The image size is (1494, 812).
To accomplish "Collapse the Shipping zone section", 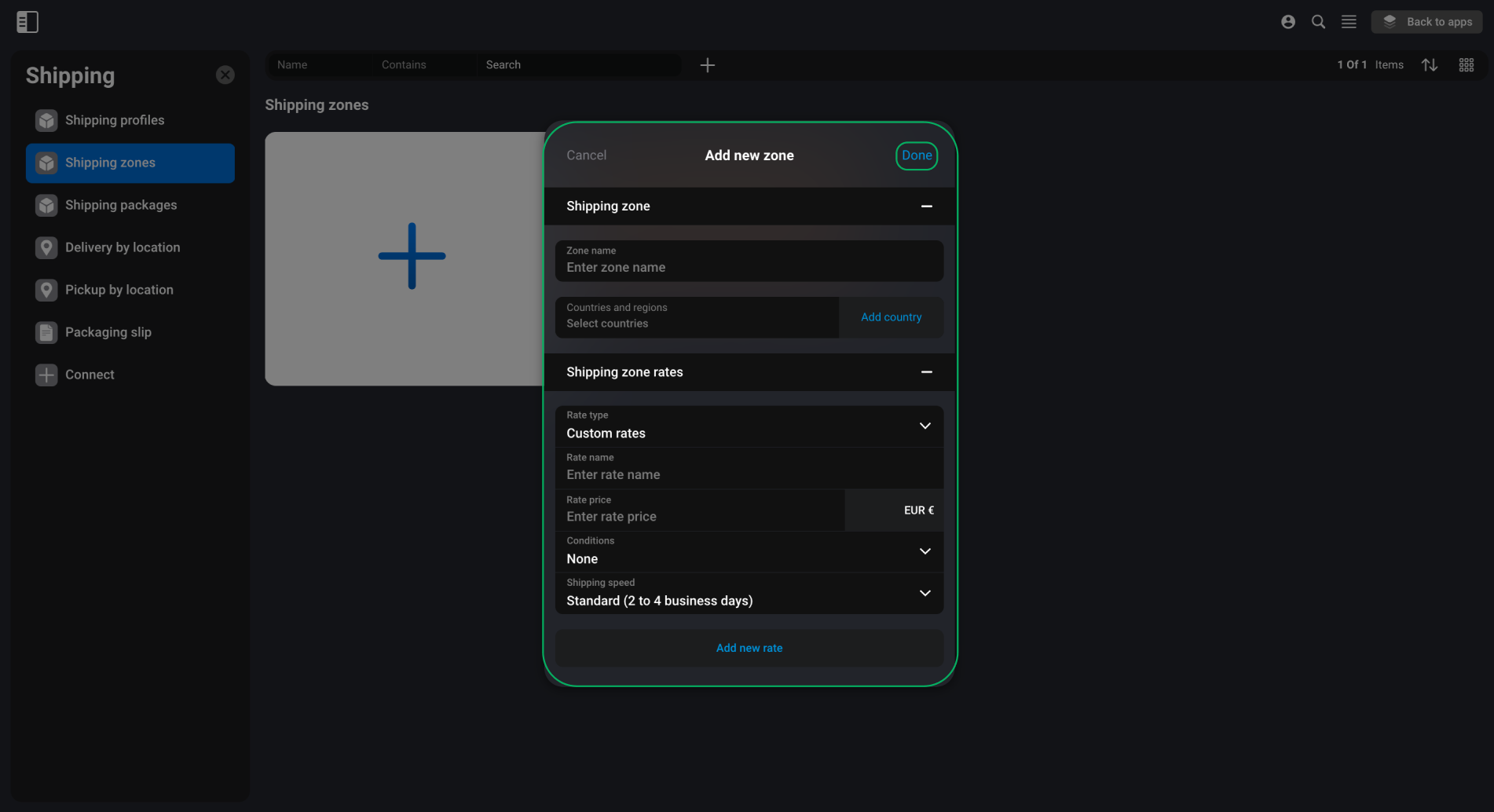I will point(927,207).
